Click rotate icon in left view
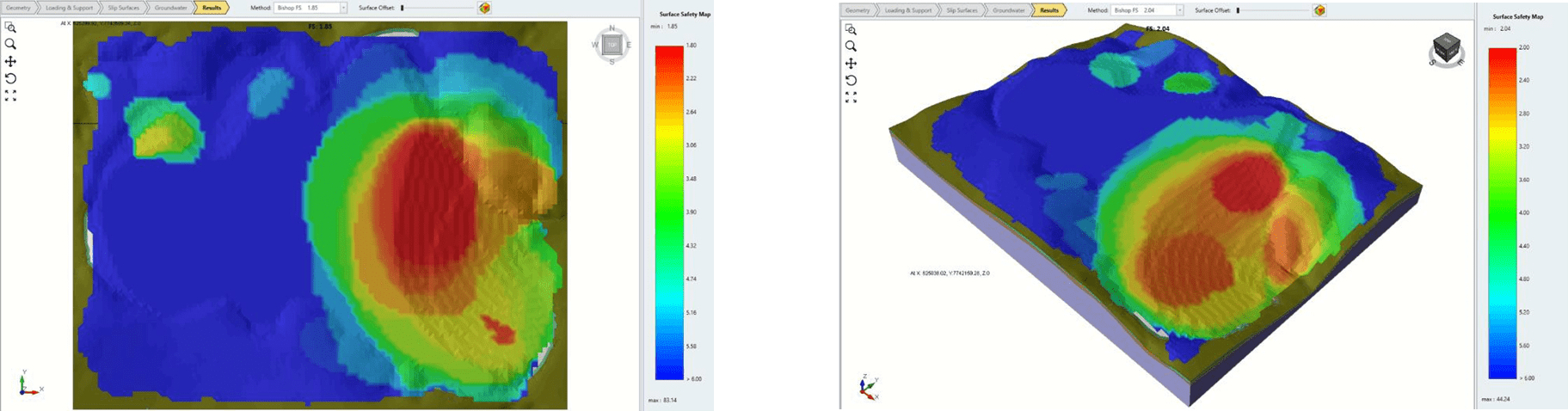 coord(10,78)
